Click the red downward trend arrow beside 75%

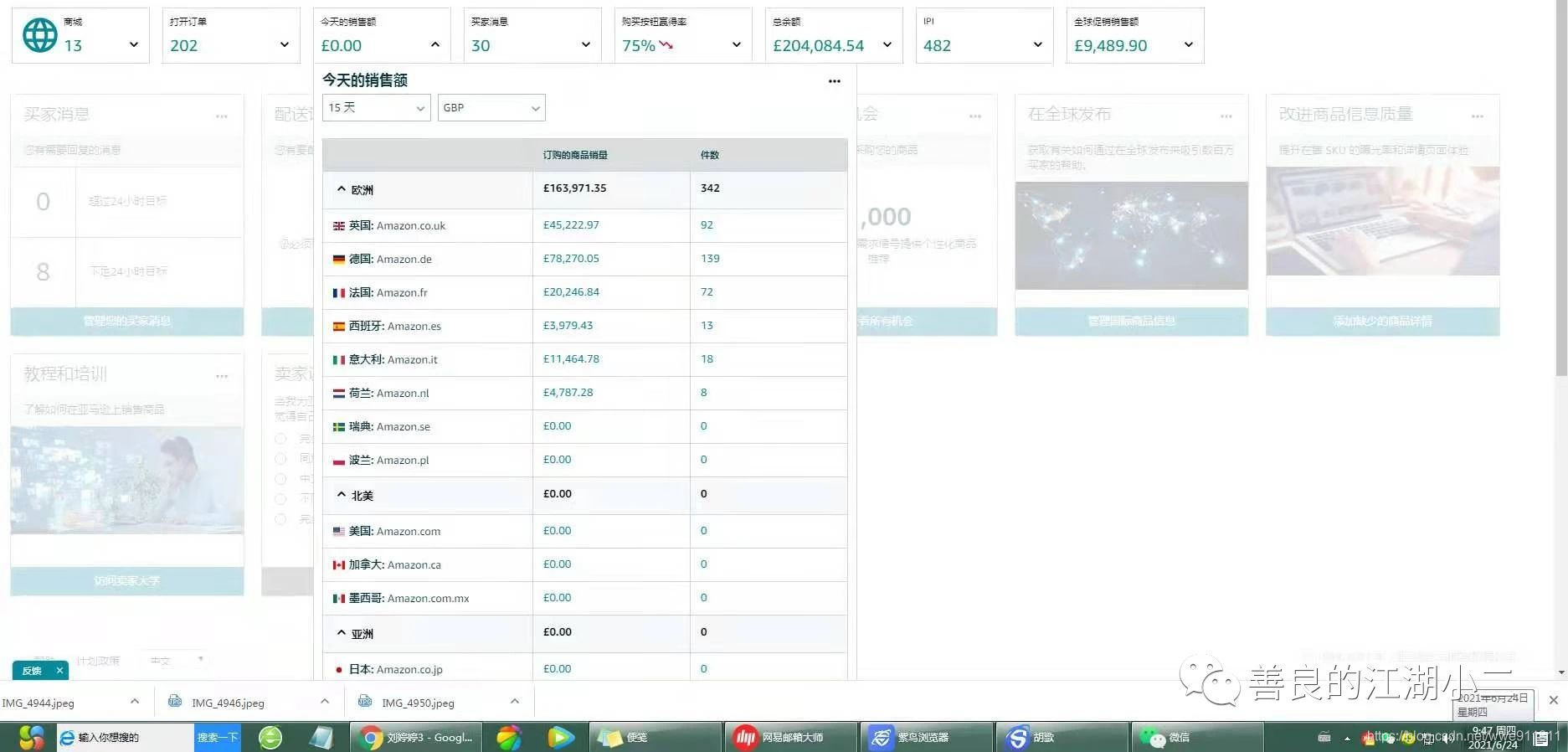coord(666,45)
